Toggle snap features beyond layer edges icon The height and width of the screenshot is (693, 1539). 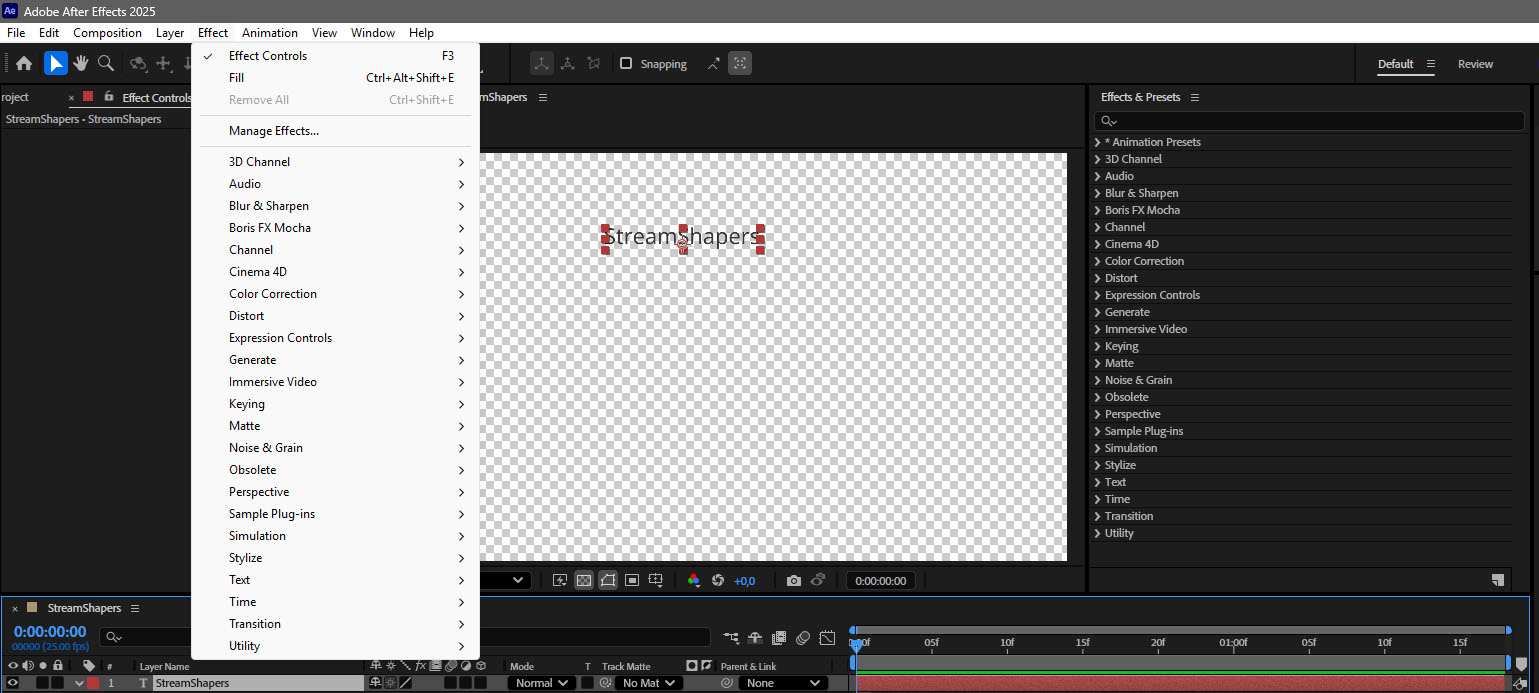[x=714, y=64]
